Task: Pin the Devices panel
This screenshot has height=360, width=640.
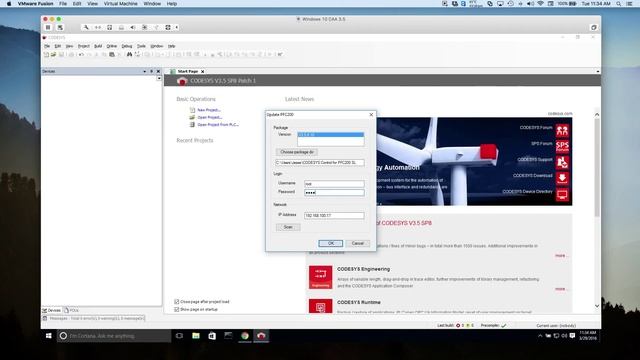Action: pos(151,71)
